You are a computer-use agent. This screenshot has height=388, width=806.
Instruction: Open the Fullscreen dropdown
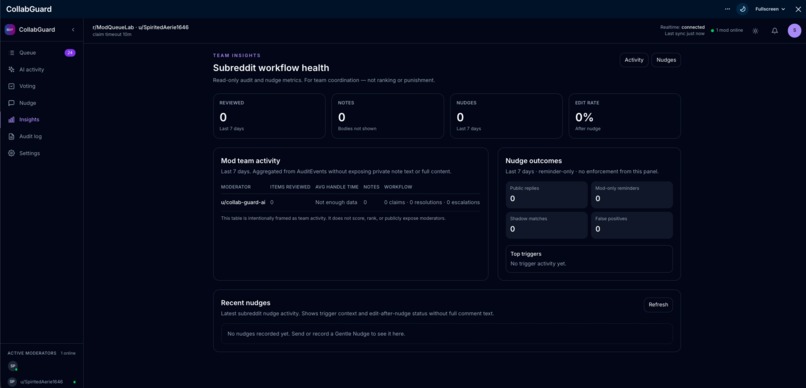tap(770, 9)
